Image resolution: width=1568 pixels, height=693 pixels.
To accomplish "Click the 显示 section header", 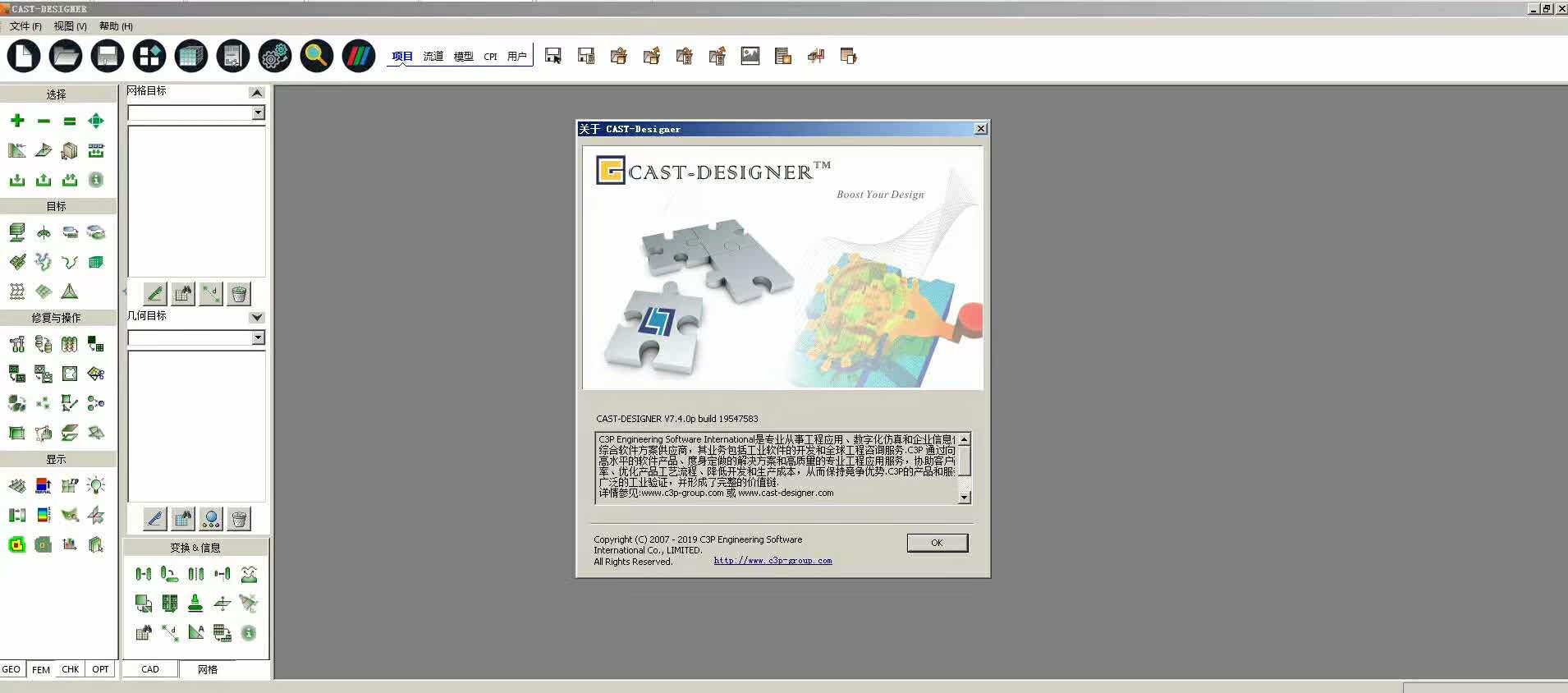I will tap(57, 459).
